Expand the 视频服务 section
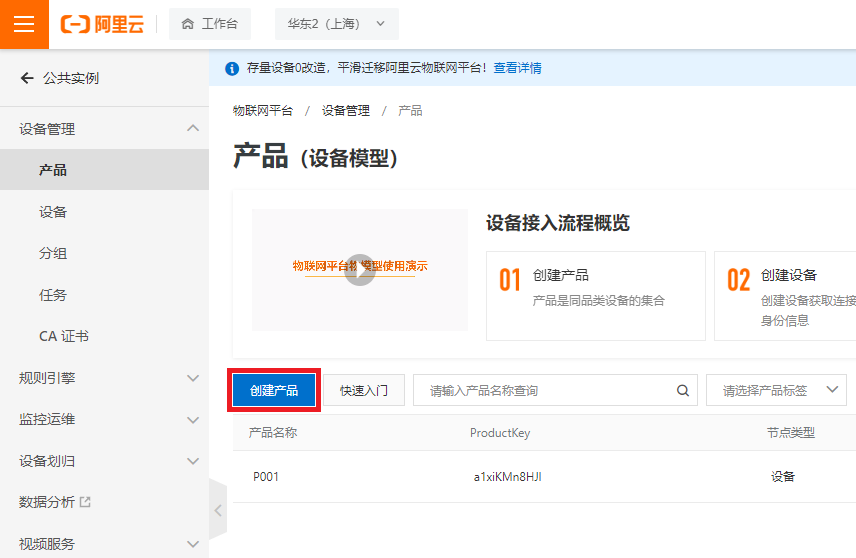The height and width of the screenshot is (558, 856). [x=104, y=544]
